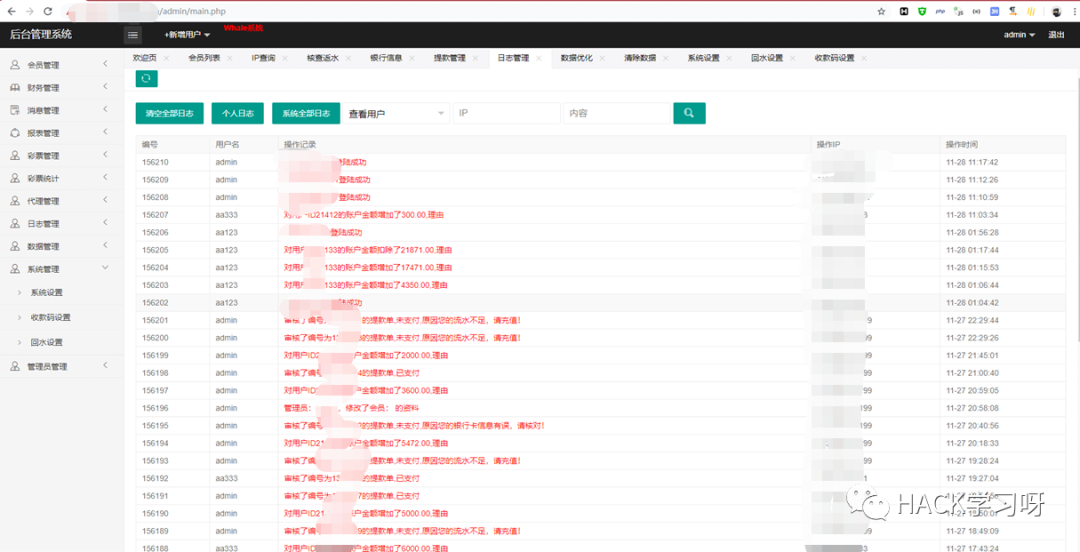Close the 收款码设置 tab
Viewport: 1080px width, 552px height.
click(864, 59)
